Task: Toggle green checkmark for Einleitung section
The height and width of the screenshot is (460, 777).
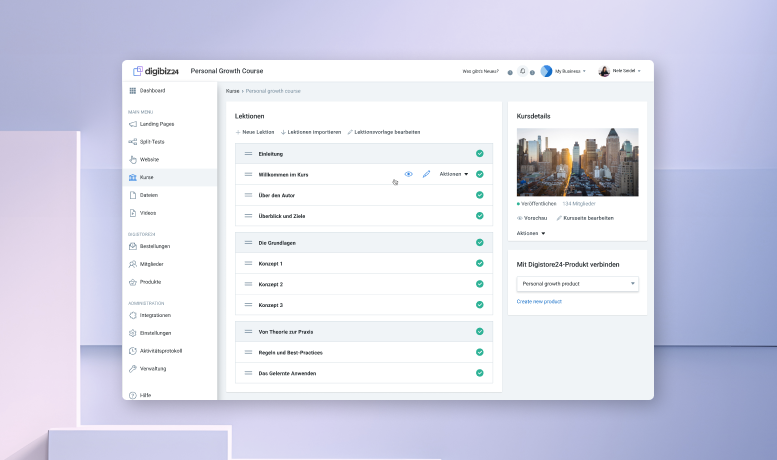Action: (480, 153)
